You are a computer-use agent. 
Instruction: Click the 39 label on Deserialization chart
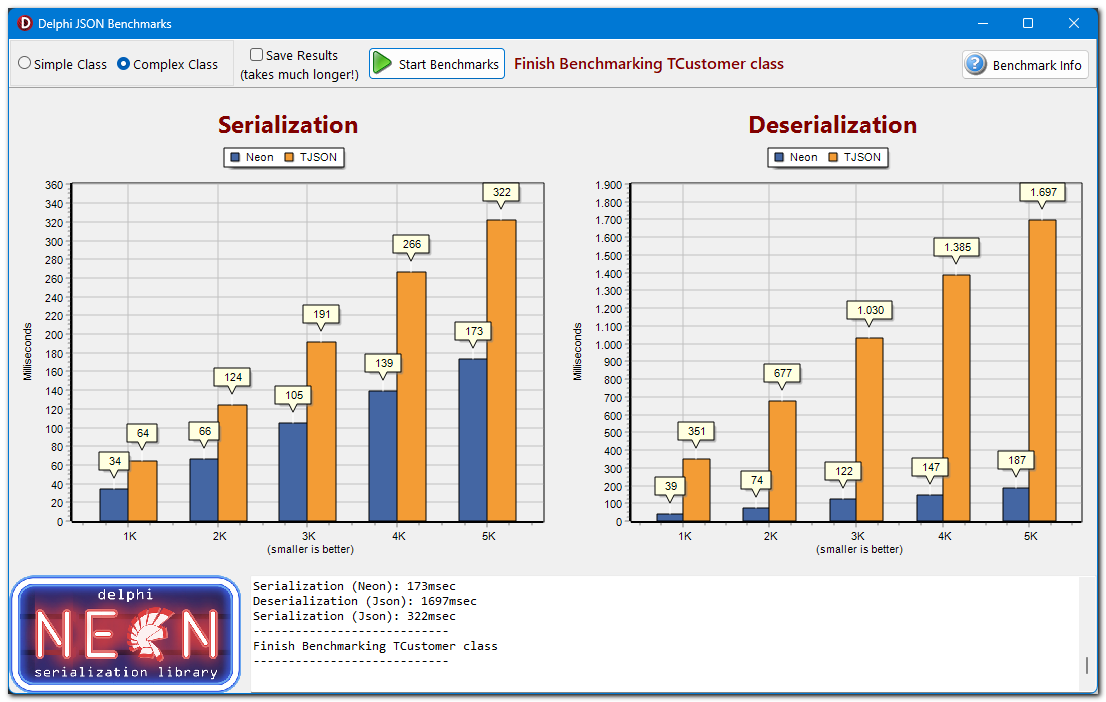(671, 486)
